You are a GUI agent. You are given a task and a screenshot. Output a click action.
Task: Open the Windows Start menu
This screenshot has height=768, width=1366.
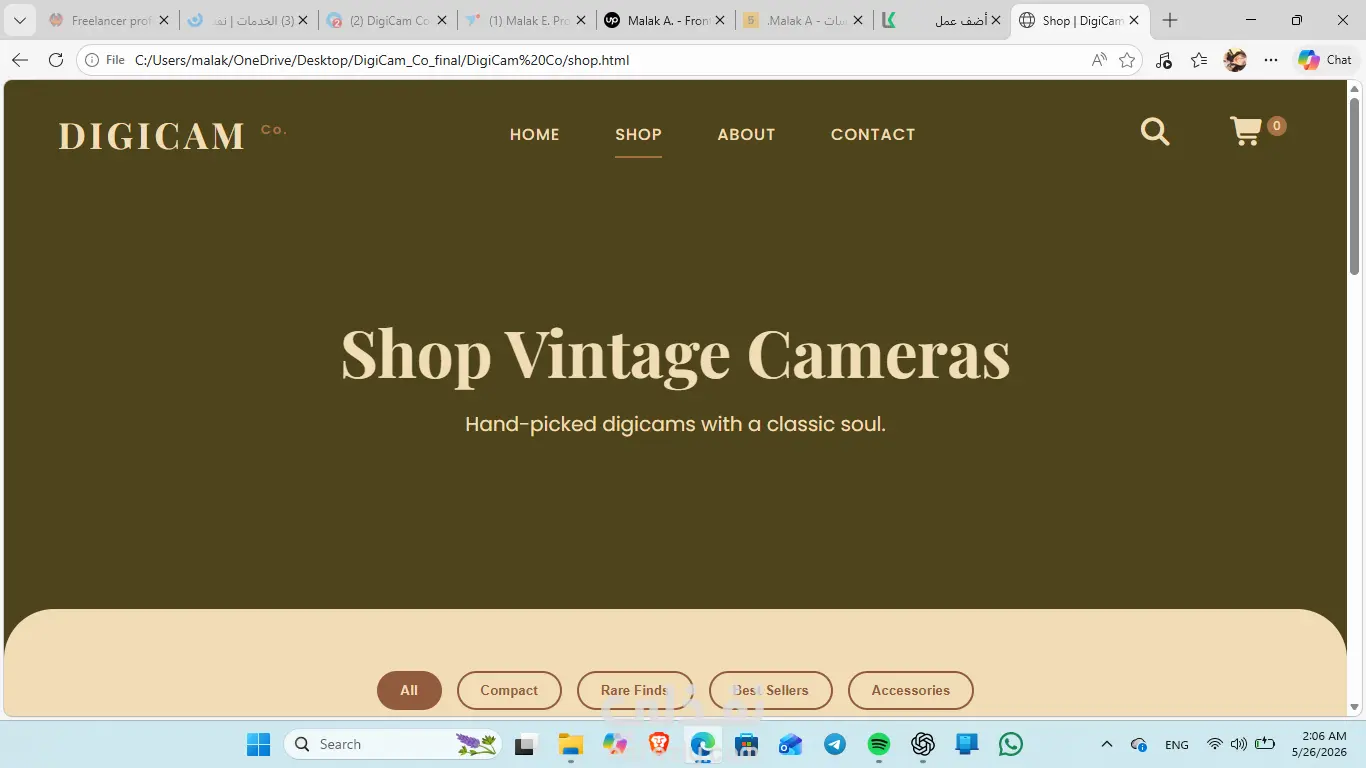pyautogui.click(x=258, y=744)
